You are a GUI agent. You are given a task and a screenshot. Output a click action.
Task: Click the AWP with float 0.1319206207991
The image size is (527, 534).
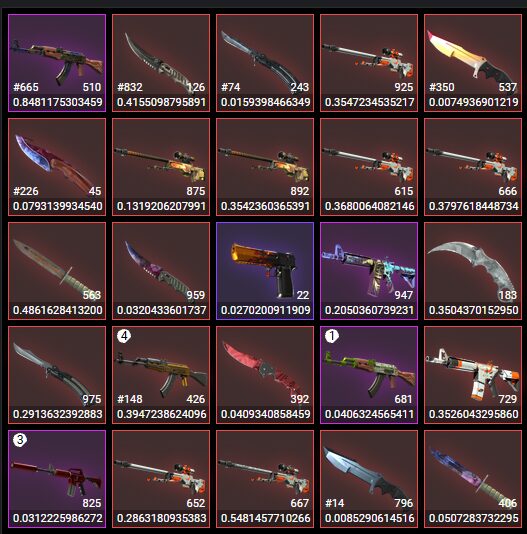tap(161, 167)
